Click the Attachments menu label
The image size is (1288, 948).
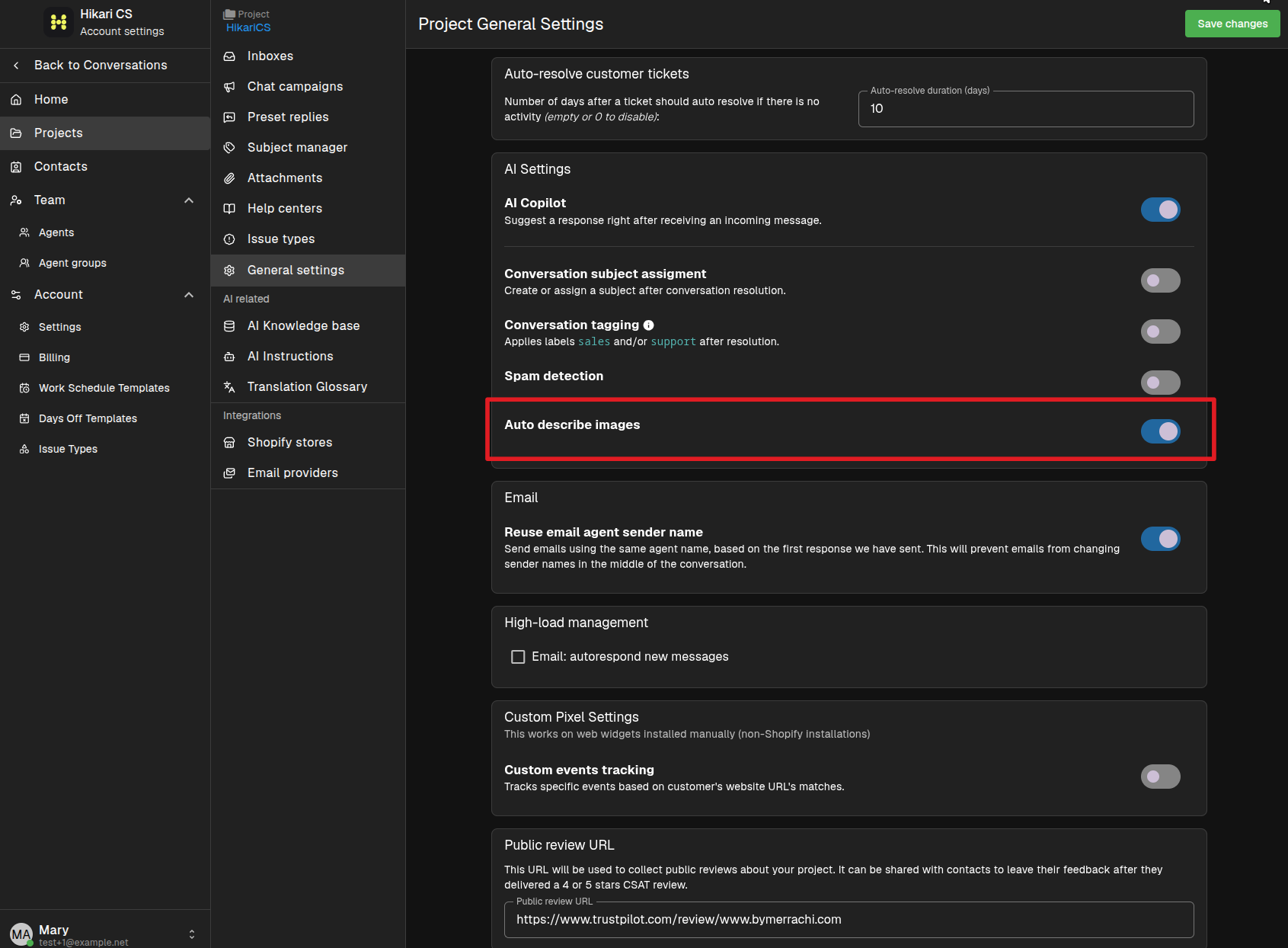tap(285, 178)
